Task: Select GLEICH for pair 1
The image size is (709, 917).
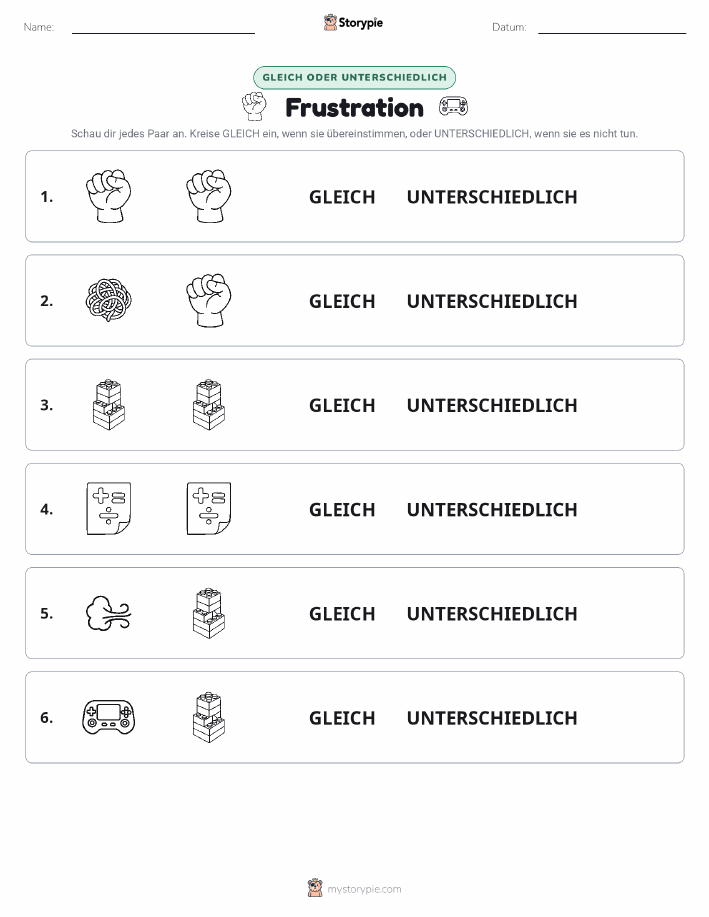Action: pos(342,197)
